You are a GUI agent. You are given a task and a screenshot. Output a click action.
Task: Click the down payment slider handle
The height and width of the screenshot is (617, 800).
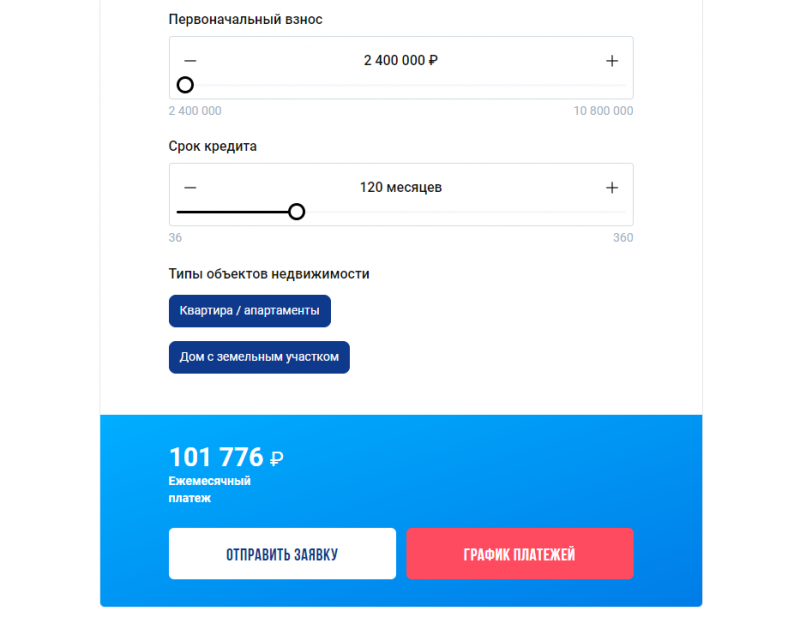click(x=185, y=85)
